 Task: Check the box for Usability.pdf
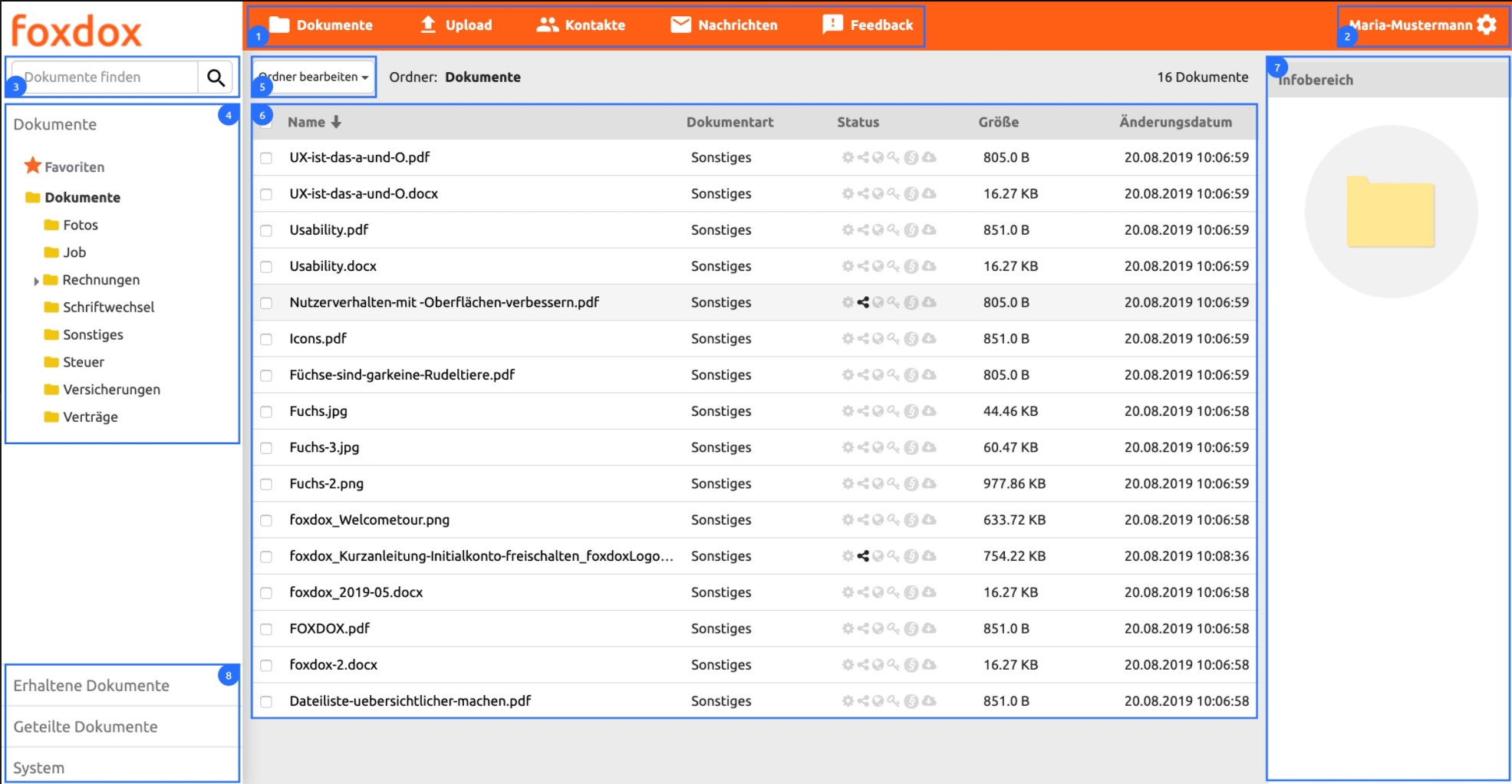266,230
